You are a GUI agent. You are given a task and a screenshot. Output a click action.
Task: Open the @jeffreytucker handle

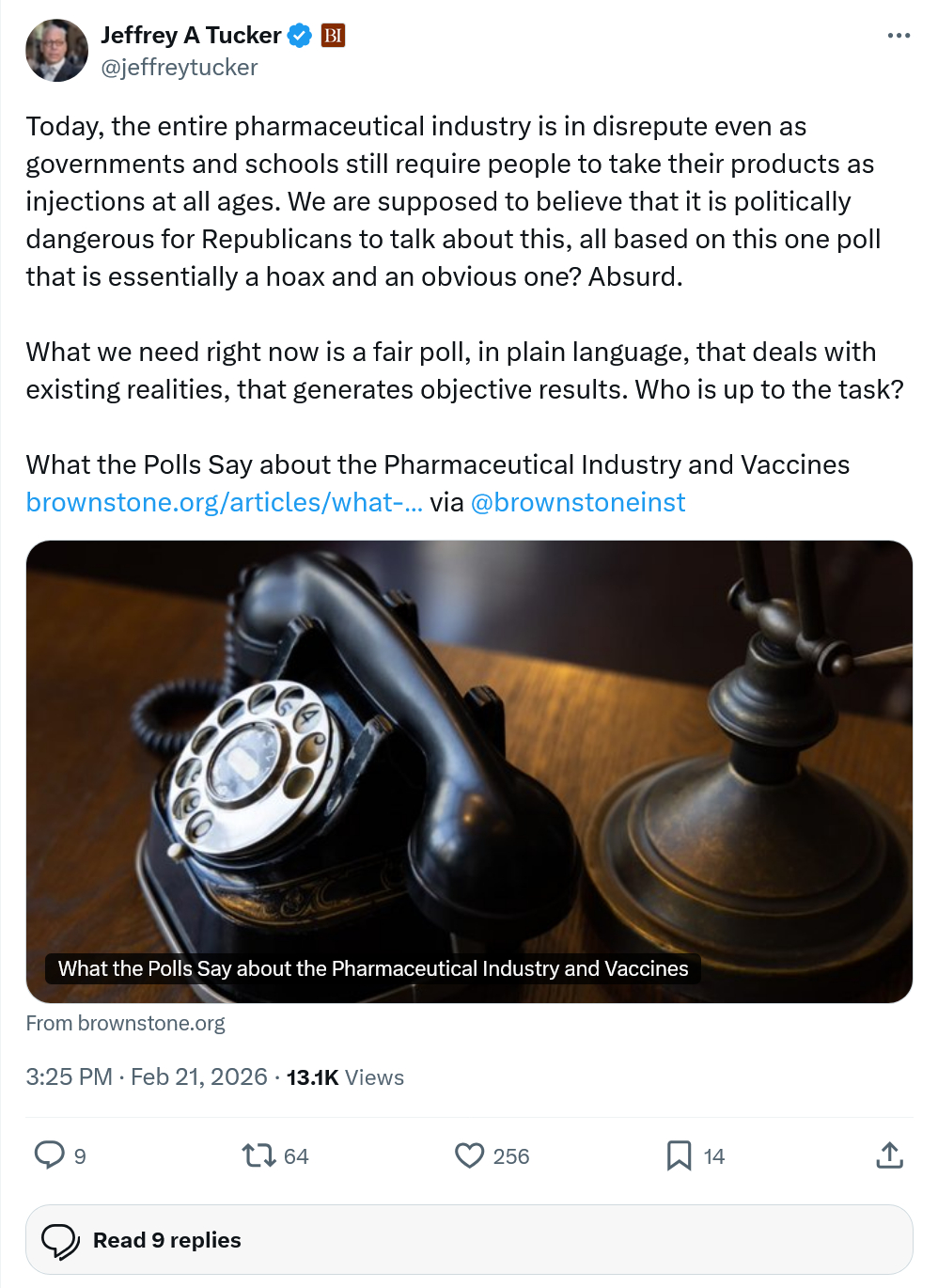point(180,68)
